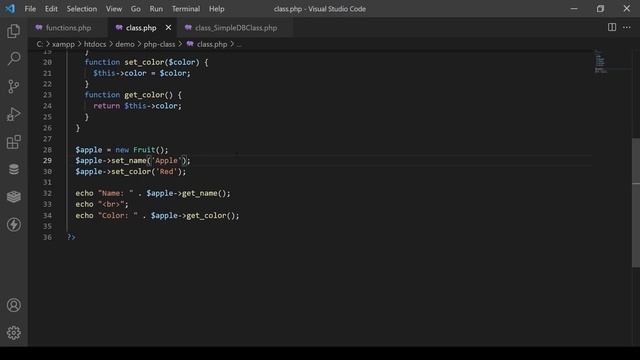Screen dimensions: 640x360
Task: Open the Terminal menu
Action: tap(186, 9)
